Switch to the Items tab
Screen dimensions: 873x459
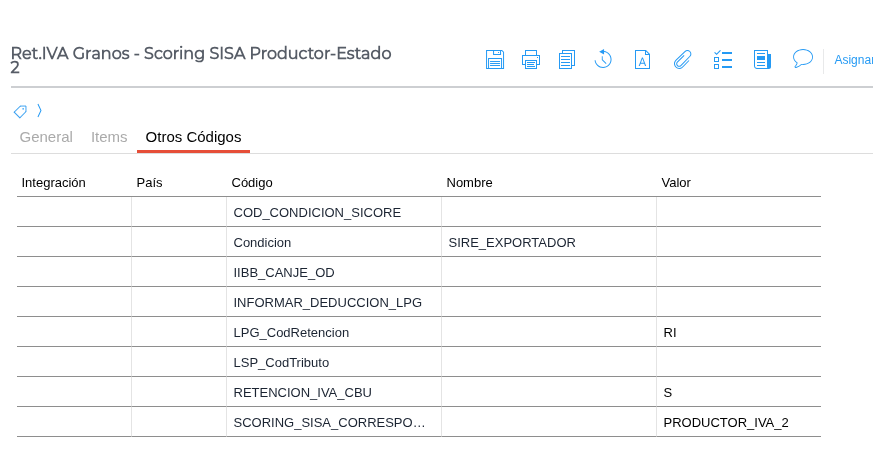109,137
